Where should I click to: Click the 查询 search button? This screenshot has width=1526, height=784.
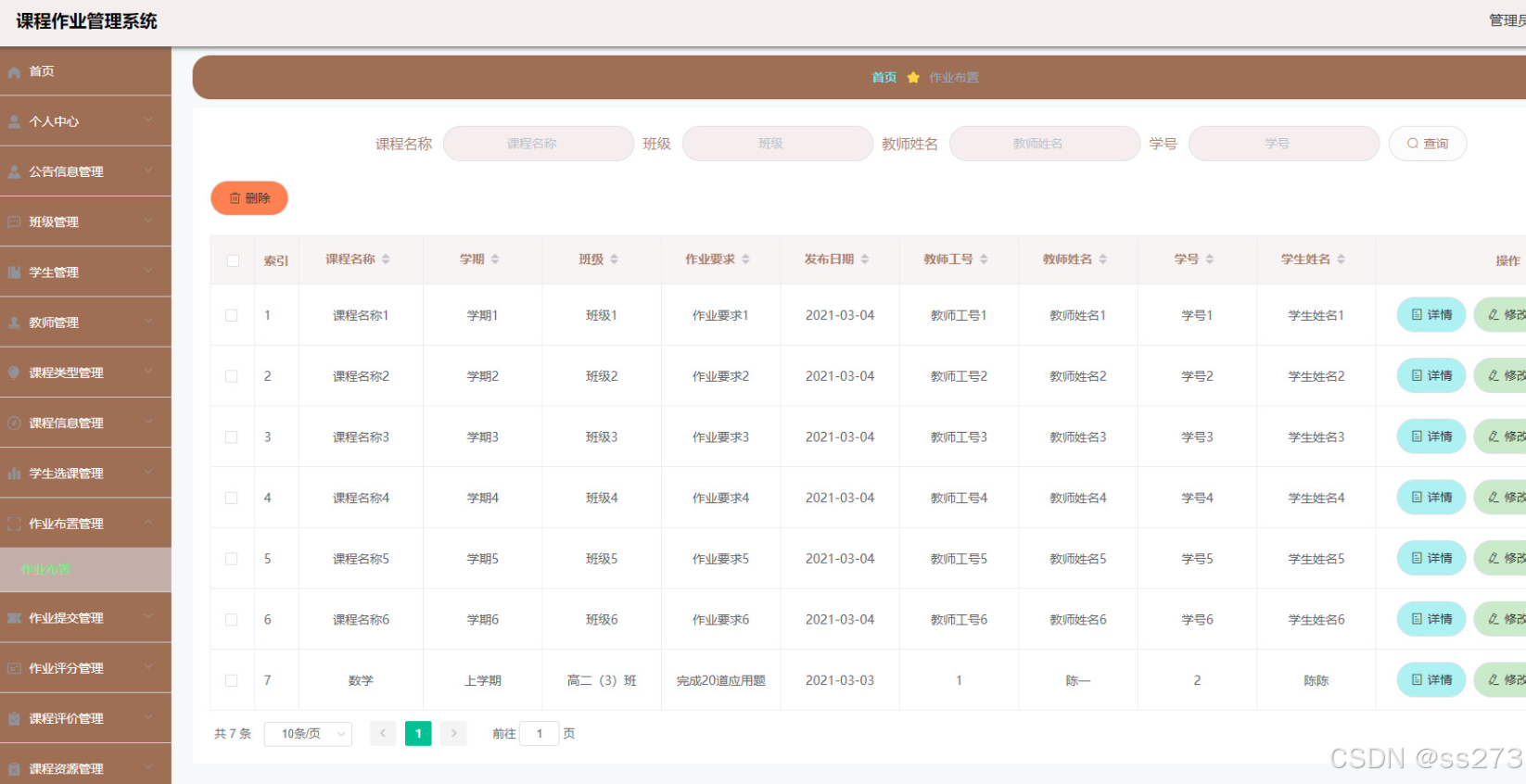[1428, 144]
